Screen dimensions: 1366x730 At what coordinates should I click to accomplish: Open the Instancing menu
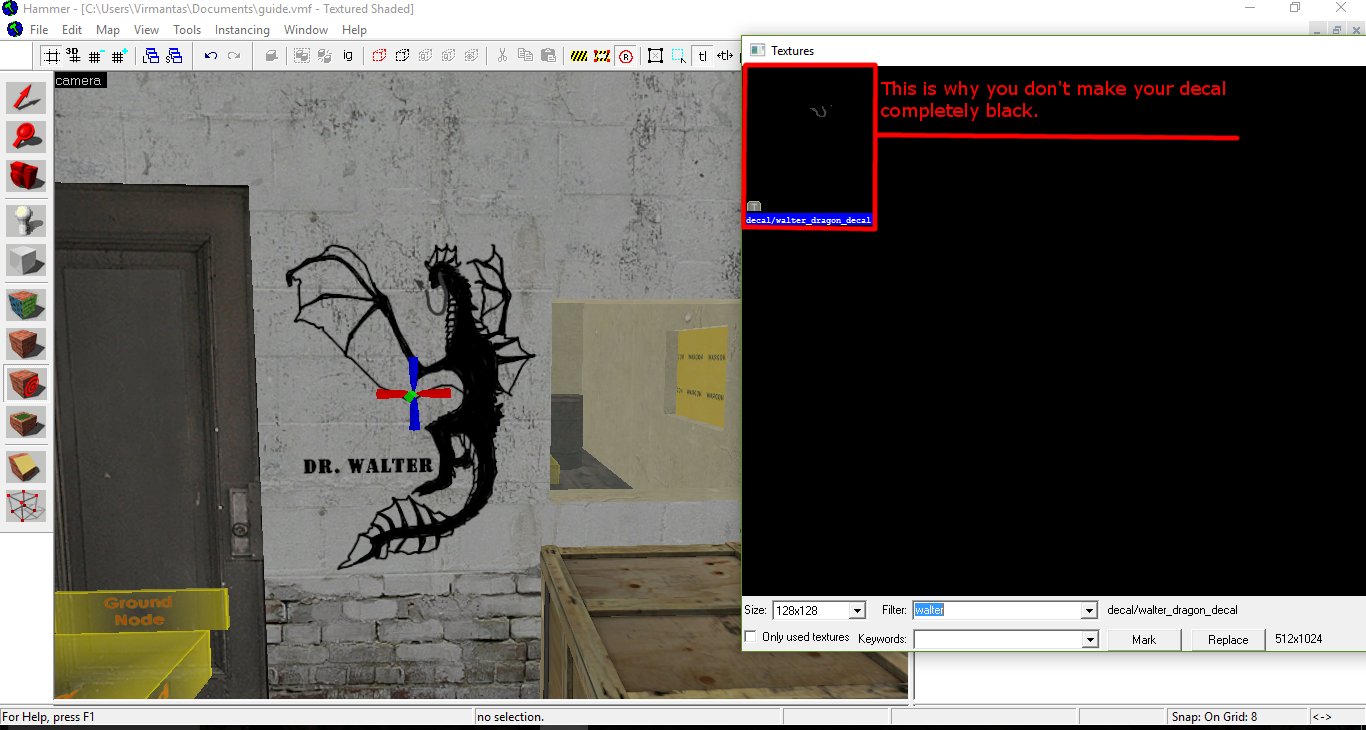pyautogui.click(x=242, y=30)
